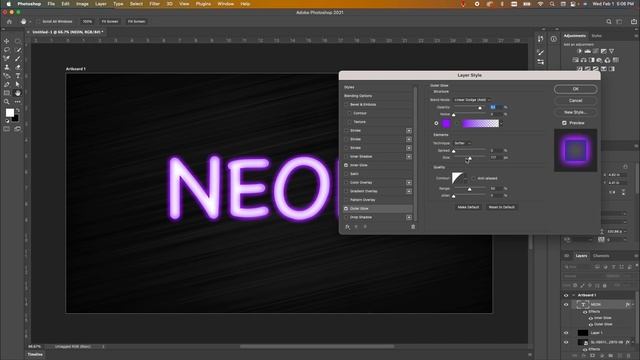The height and width of the screenshot is (360, 640).
Task: Swap foreground and background colors arrow
Action: 18,110
